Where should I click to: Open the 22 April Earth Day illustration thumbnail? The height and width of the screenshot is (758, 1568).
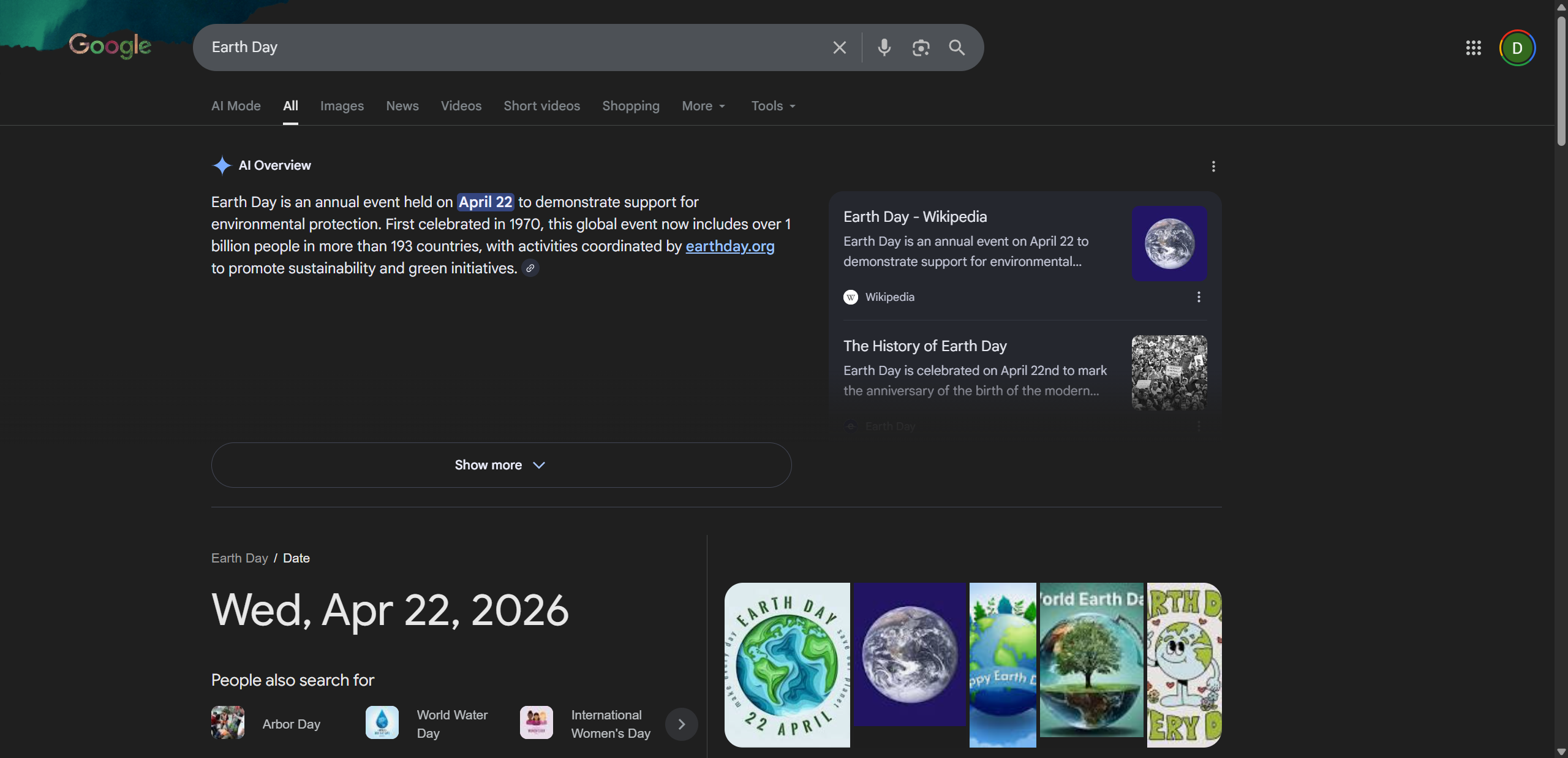[x=787, y=664]
